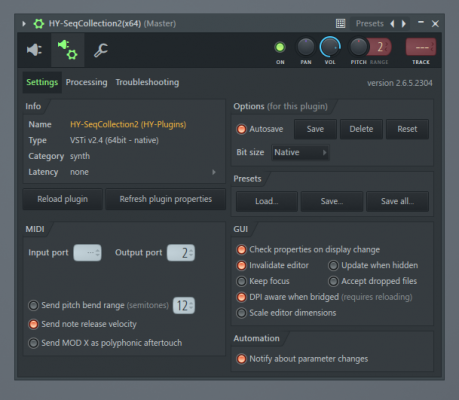Switch to the Processing tab
The height and width of the screenshot is (400, 459).
coord(86,82)
